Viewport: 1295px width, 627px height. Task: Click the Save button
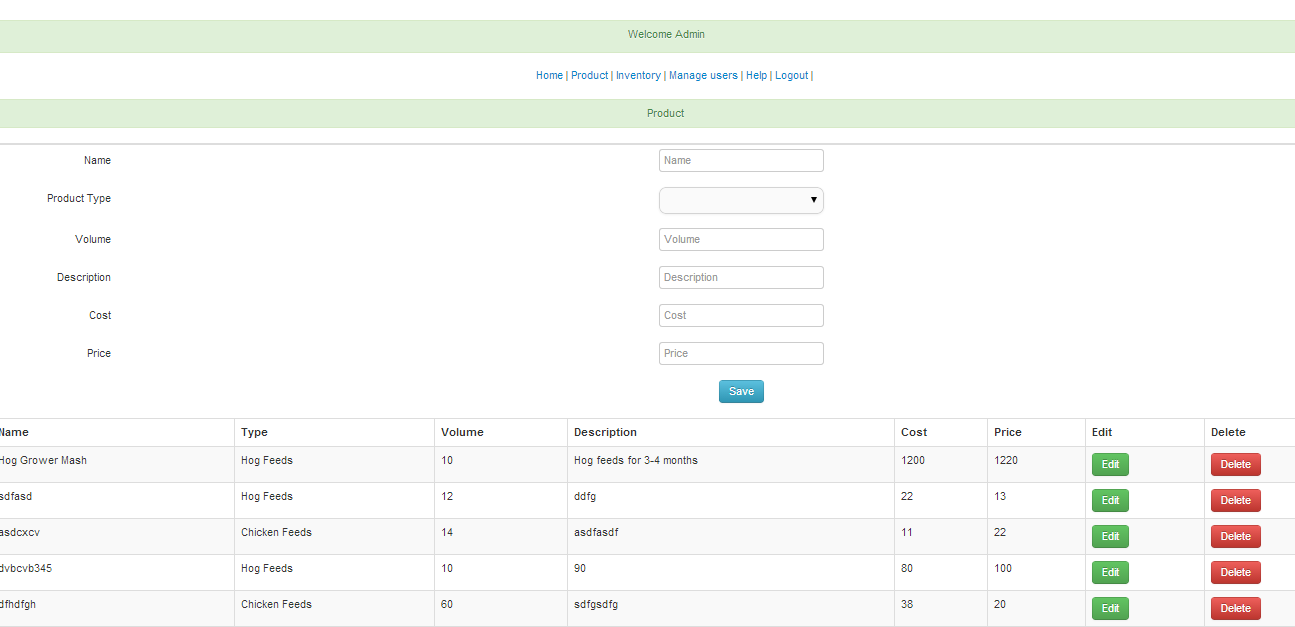point(741,391)
